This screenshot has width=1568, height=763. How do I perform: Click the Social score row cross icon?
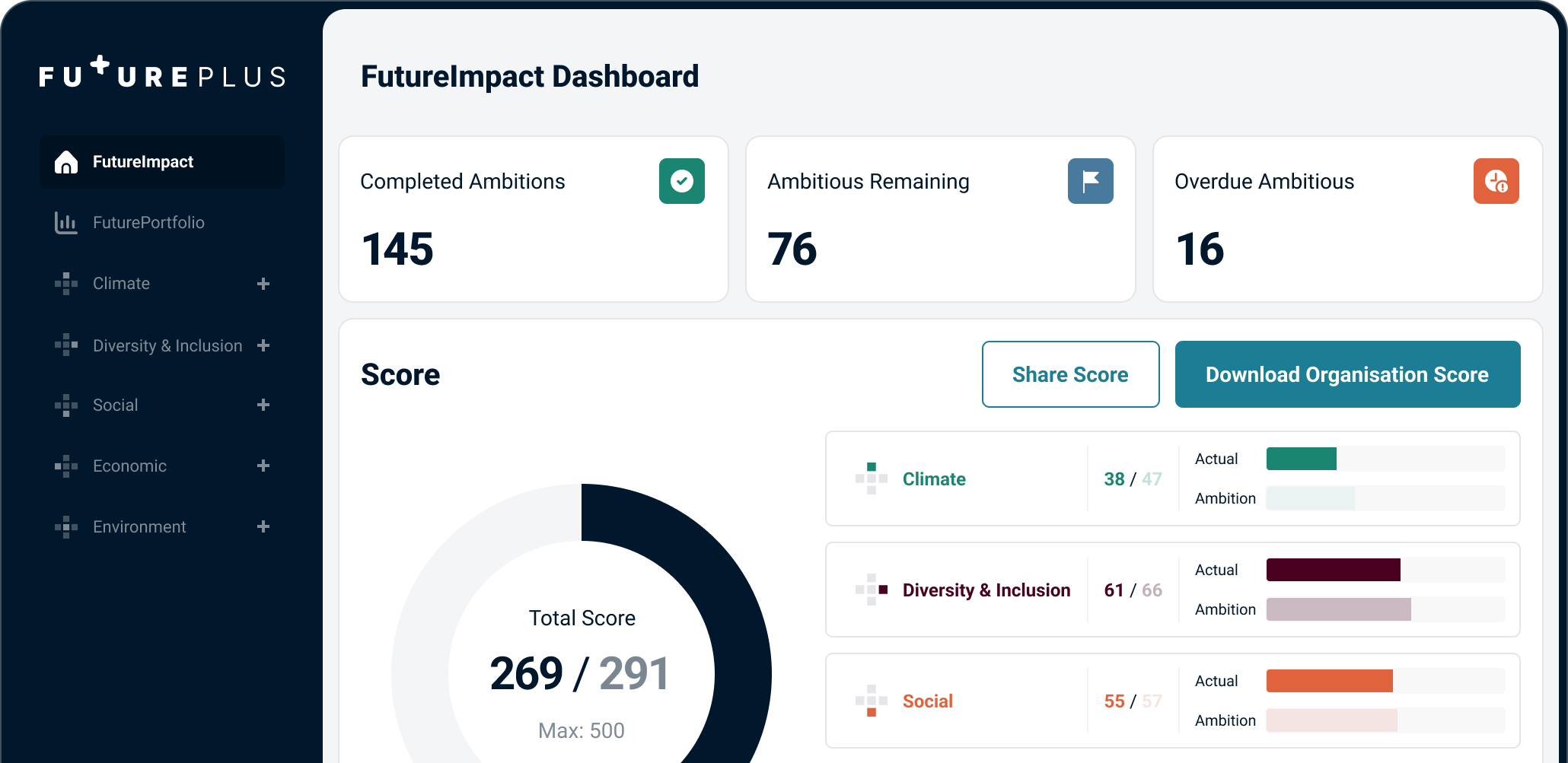click(x=872, y=701)
